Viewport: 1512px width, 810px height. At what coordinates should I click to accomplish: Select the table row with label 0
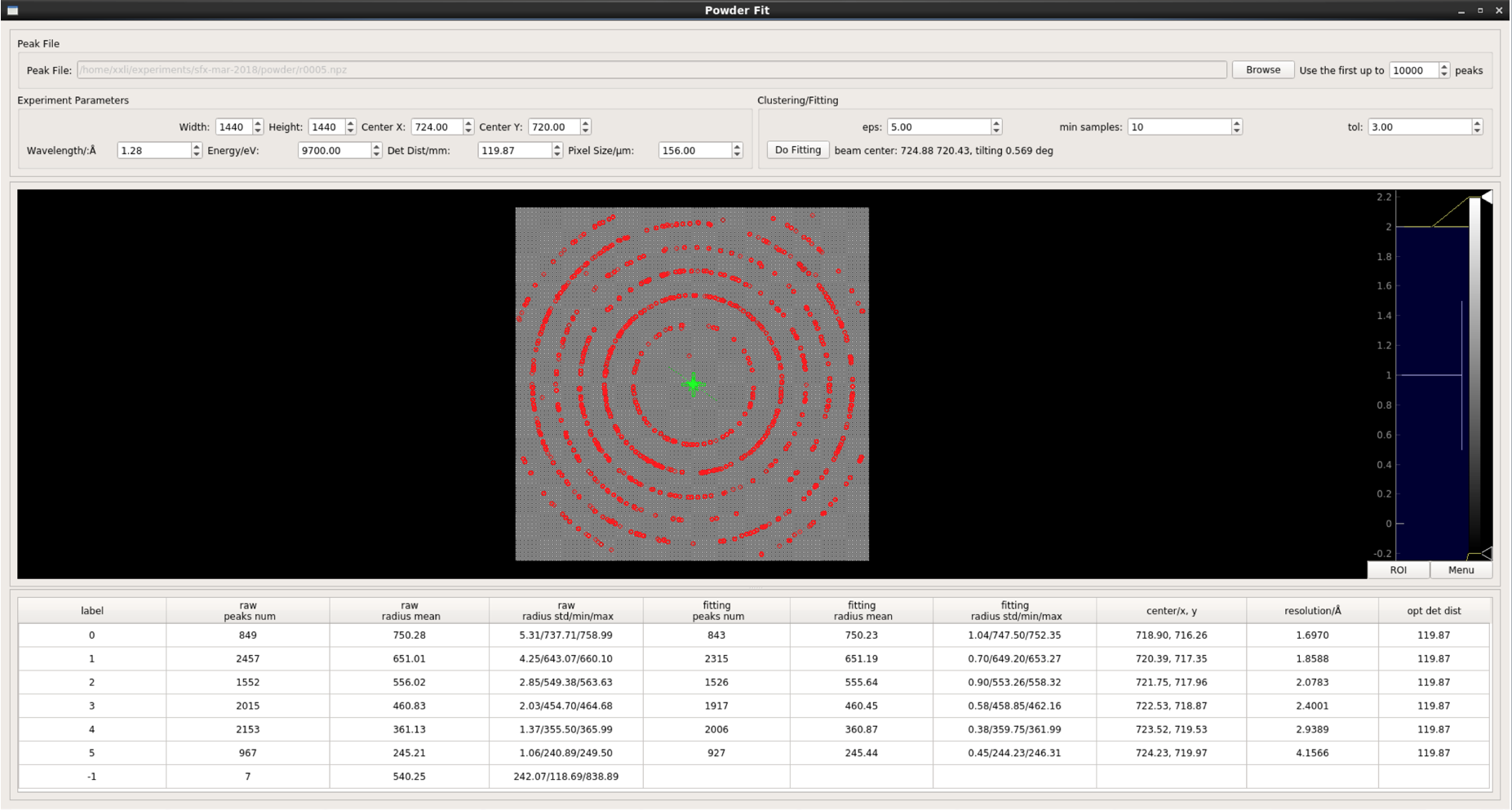pyautogui.click(x=754, y=635)
